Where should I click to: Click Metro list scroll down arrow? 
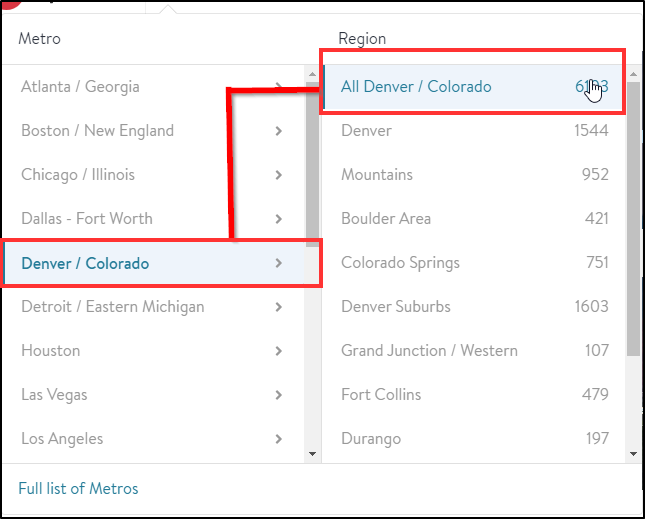pyautogui.click(x=312, y=454)
